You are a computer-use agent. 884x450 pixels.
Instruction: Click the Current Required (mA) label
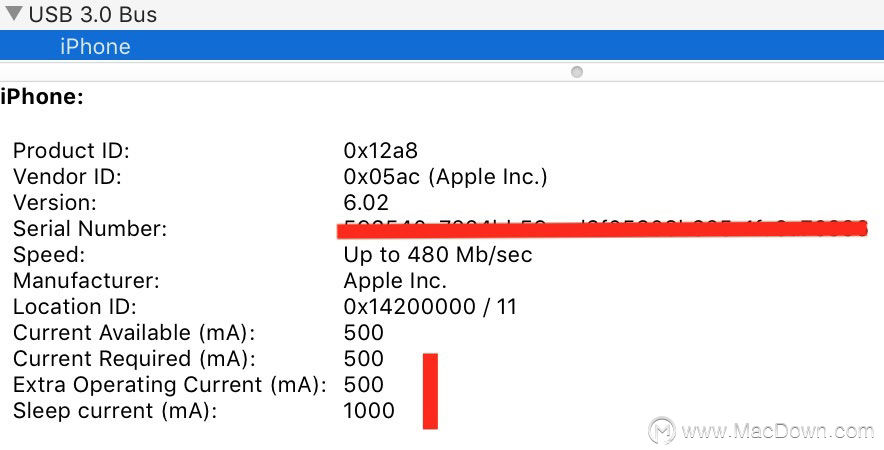click(x=134, y=359)
